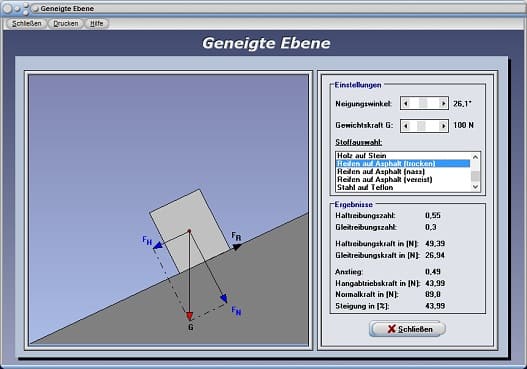The height and width of the screenshot is (369, 527).
Task: Click the Schließen button with red X
Action: click(x=407, y=329)
